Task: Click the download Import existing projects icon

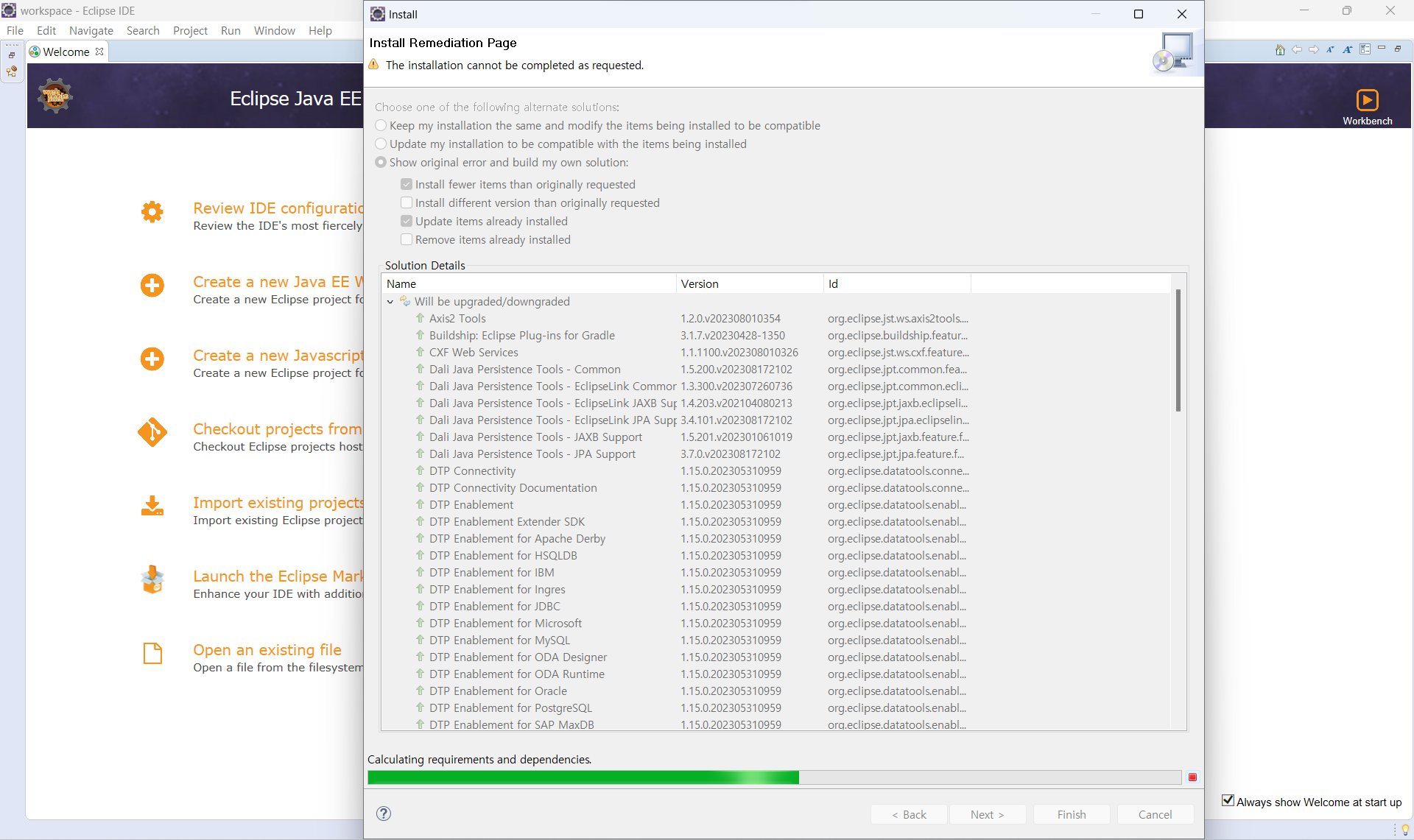Action: [152, 506]
